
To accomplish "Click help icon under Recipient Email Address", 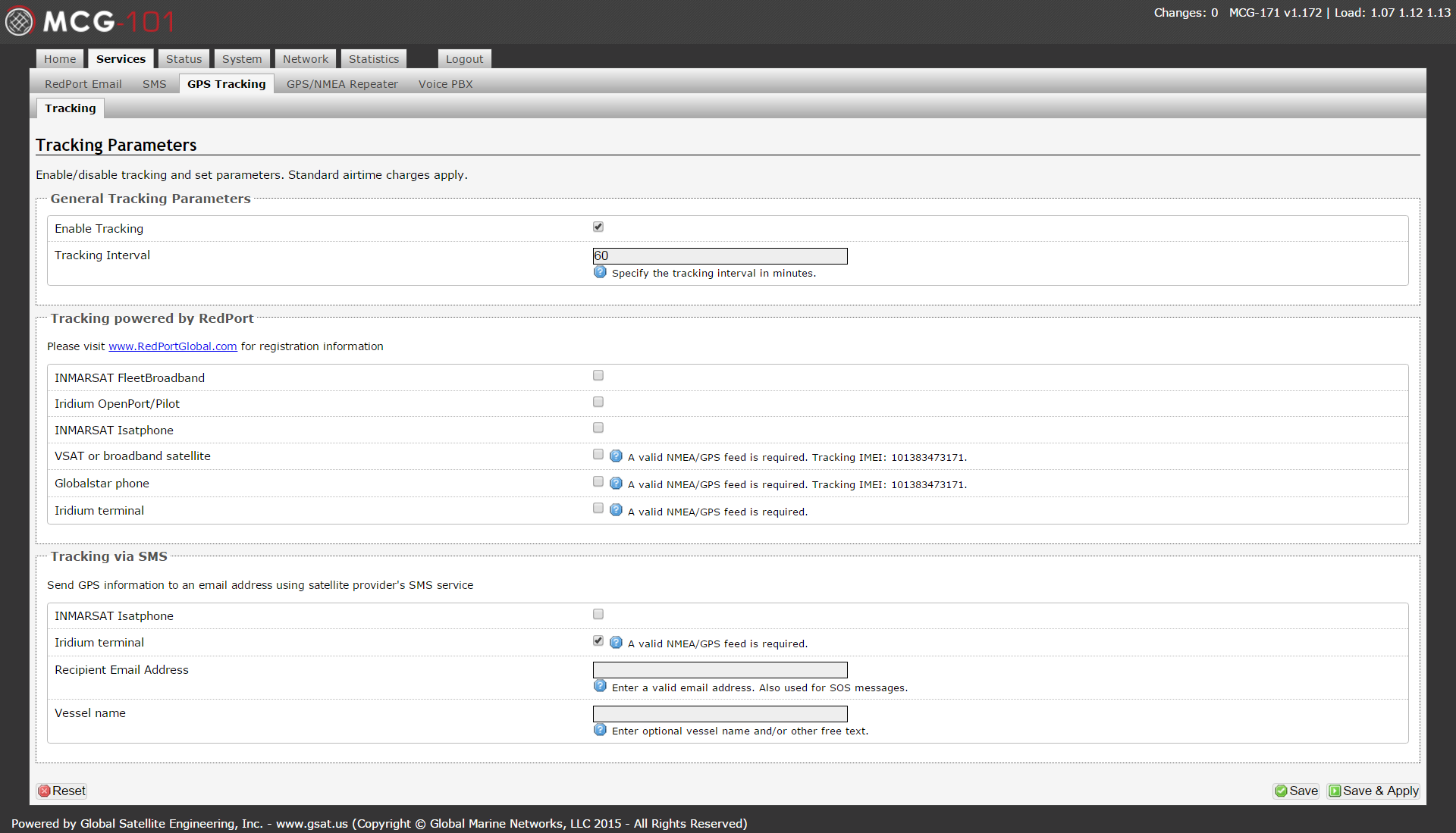I will coord(600,686).
